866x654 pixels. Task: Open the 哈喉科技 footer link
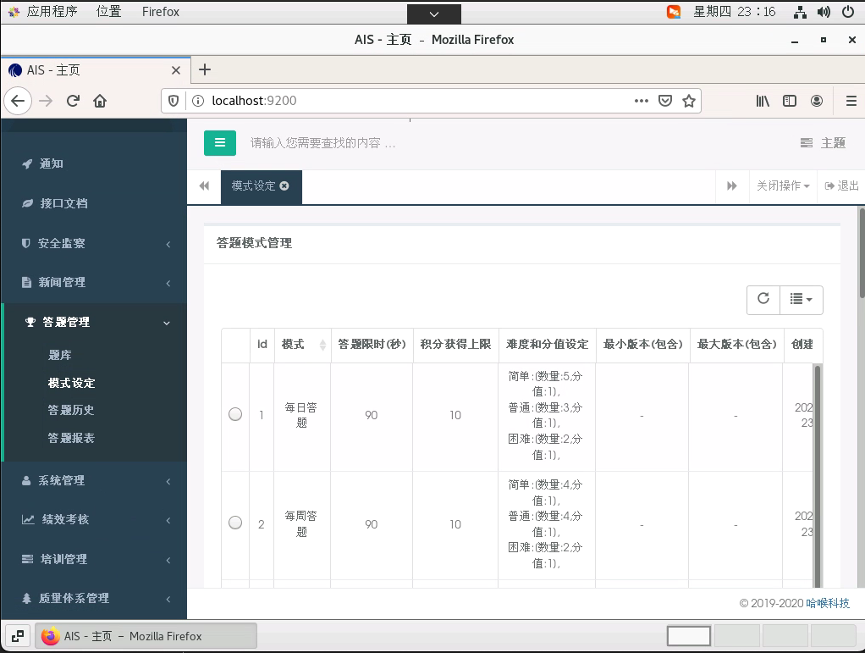click(827, 603)
